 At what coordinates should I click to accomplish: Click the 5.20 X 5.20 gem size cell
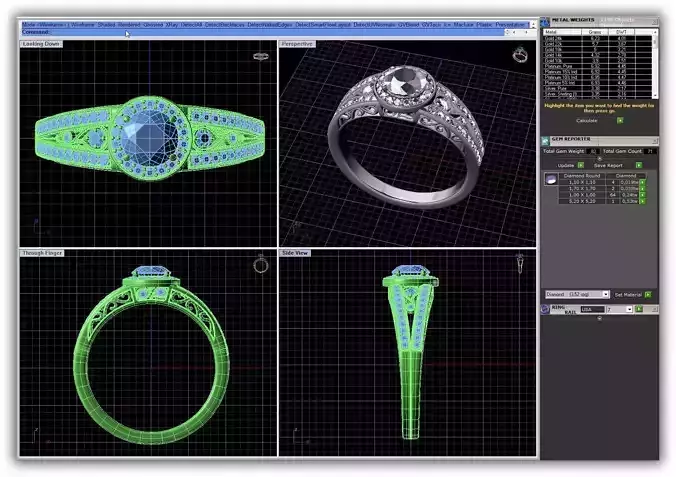582,201
